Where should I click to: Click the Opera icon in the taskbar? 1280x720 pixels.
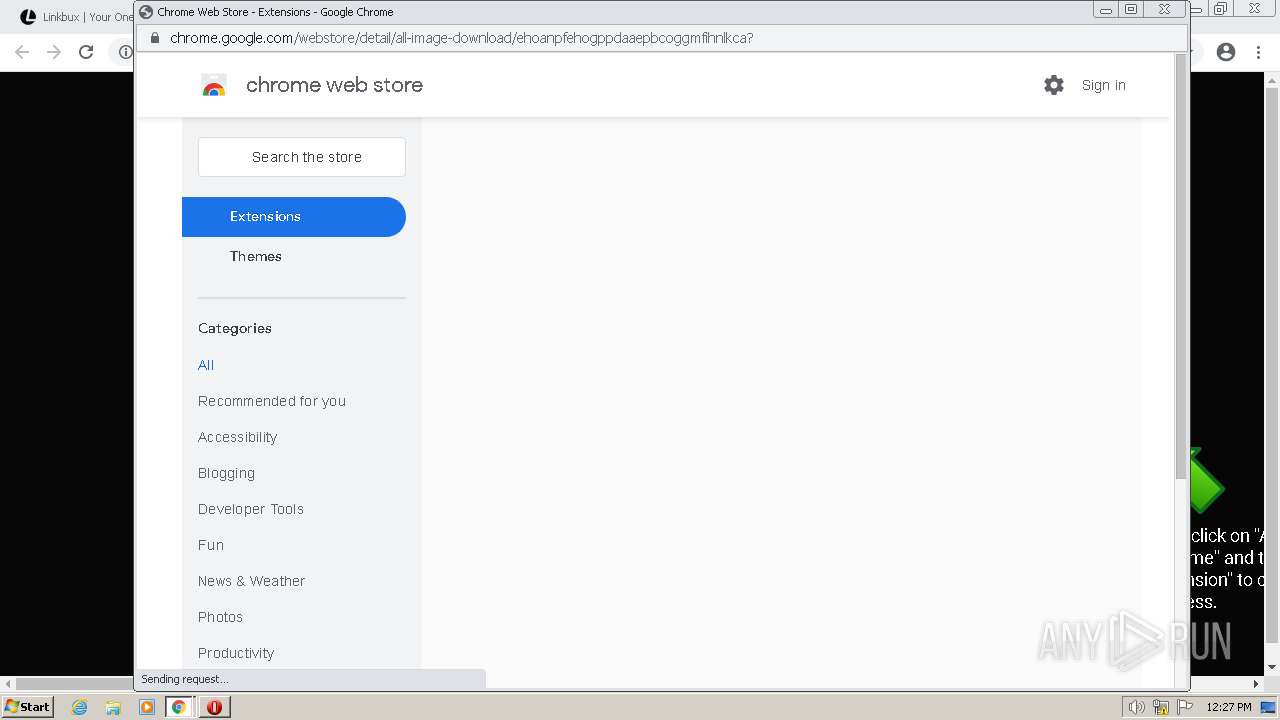click(214, 707)
